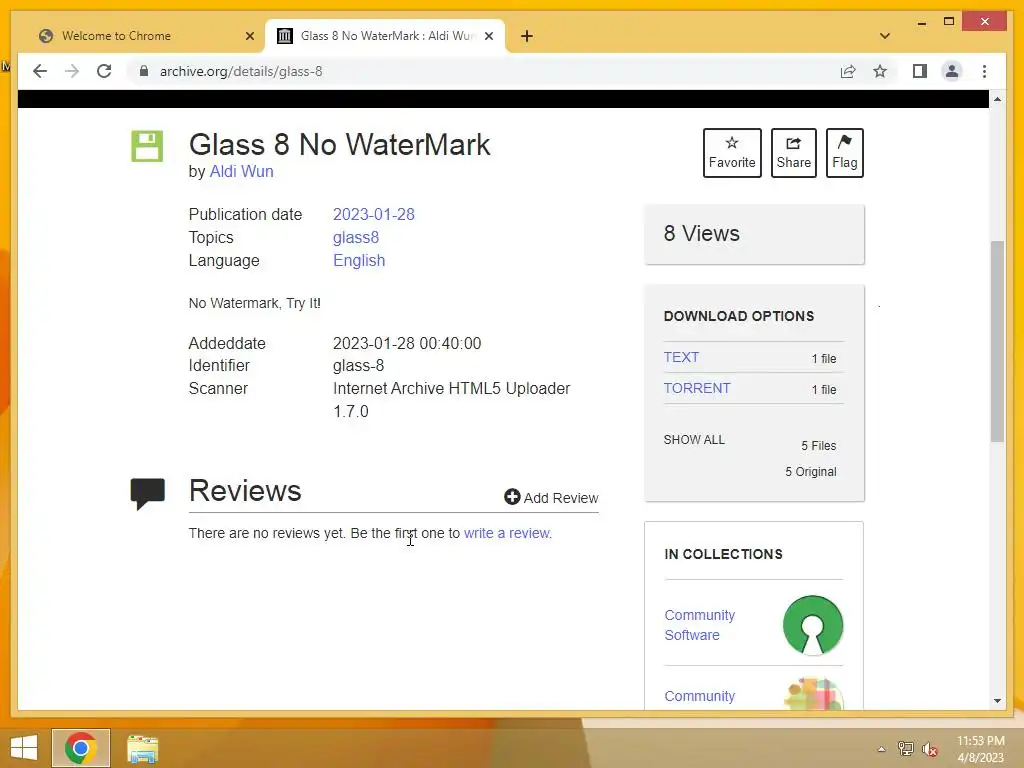Click the address bar URL field

point(483,71)
